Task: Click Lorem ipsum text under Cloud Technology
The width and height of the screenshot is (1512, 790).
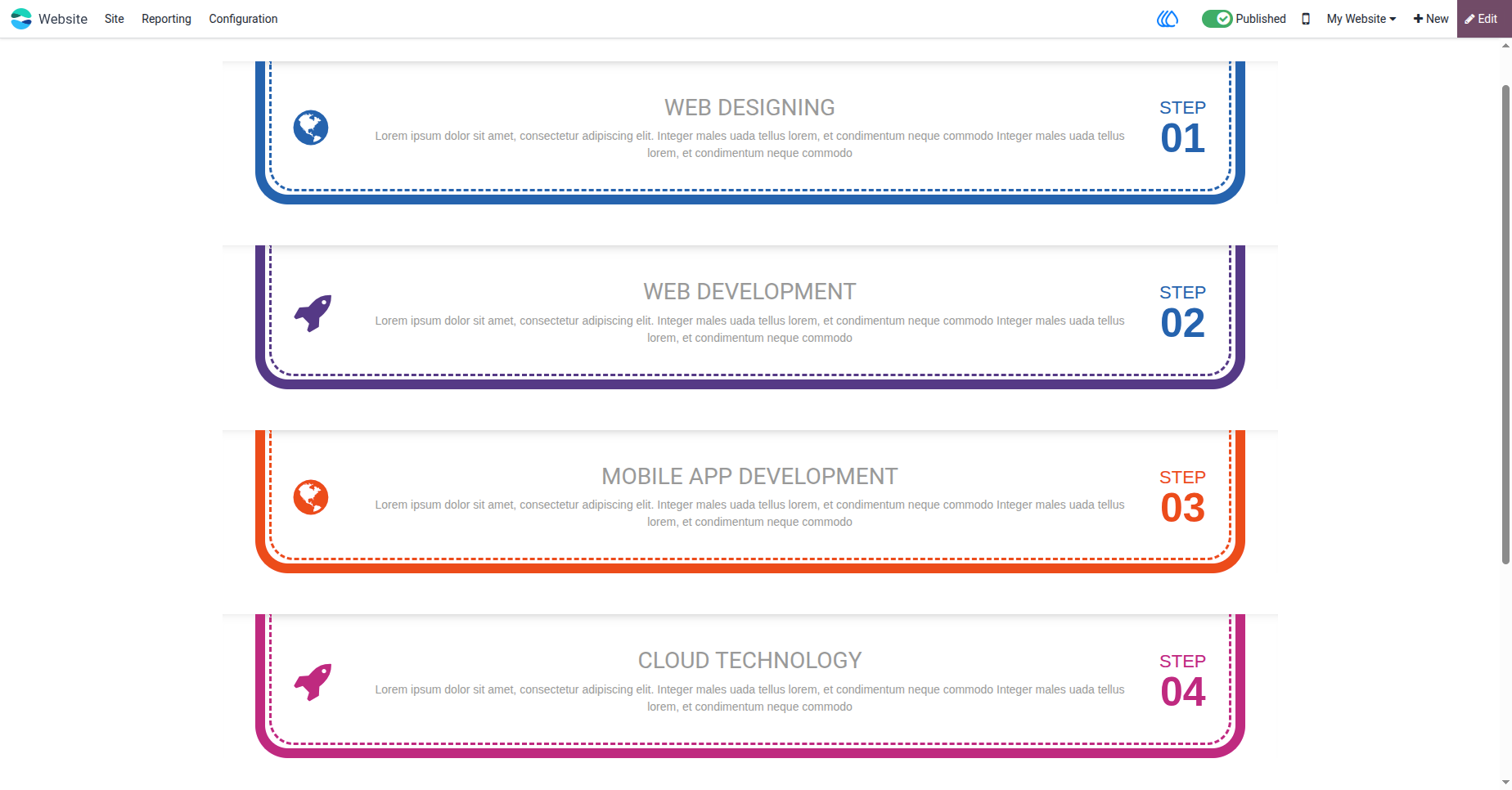Action: (x=749, y=698)
